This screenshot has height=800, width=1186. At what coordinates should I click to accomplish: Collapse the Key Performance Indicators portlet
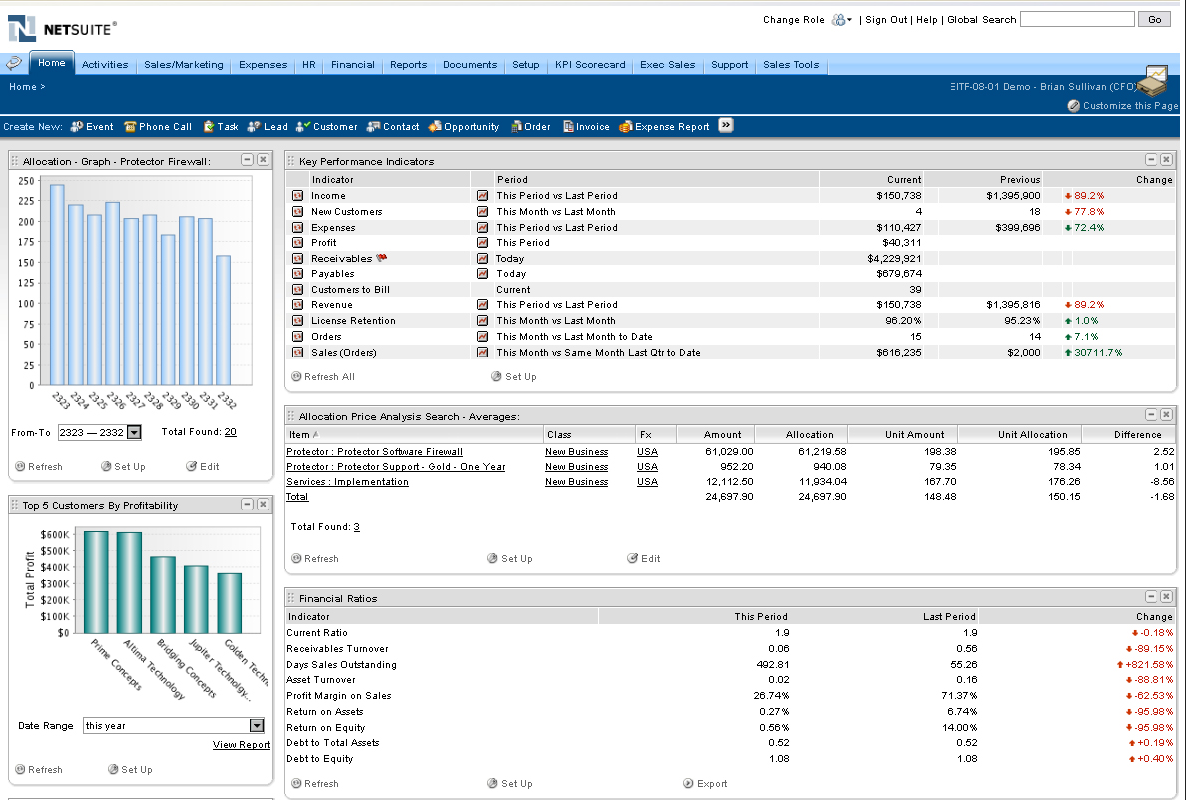pyautogui.click(x=1152, y=159)
